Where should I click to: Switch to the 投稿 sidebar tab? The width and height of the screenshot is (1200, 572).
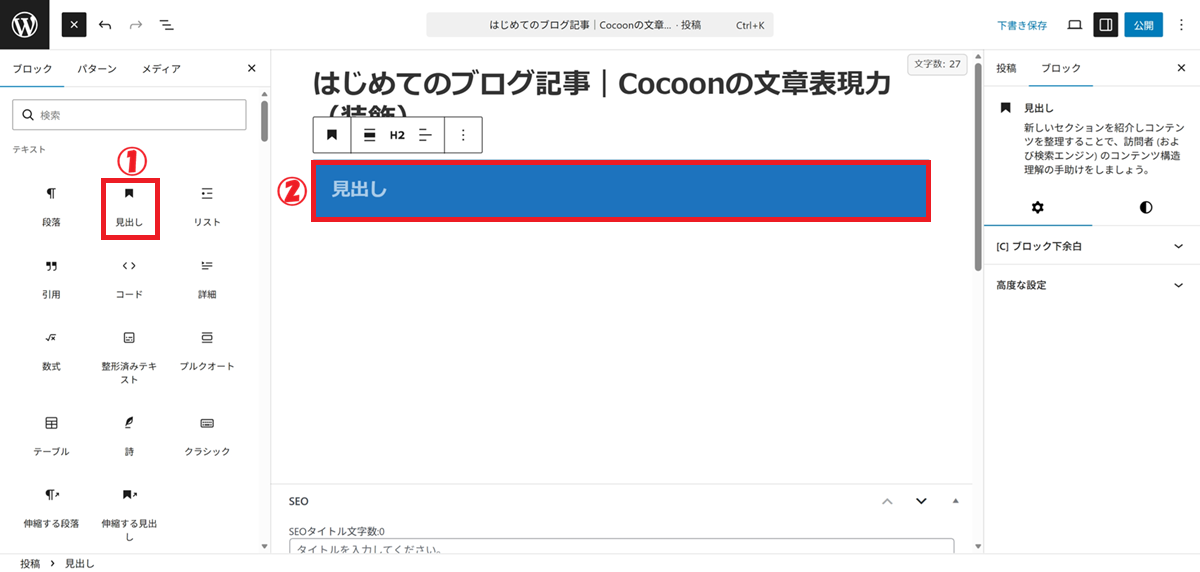click(1006, 69)
